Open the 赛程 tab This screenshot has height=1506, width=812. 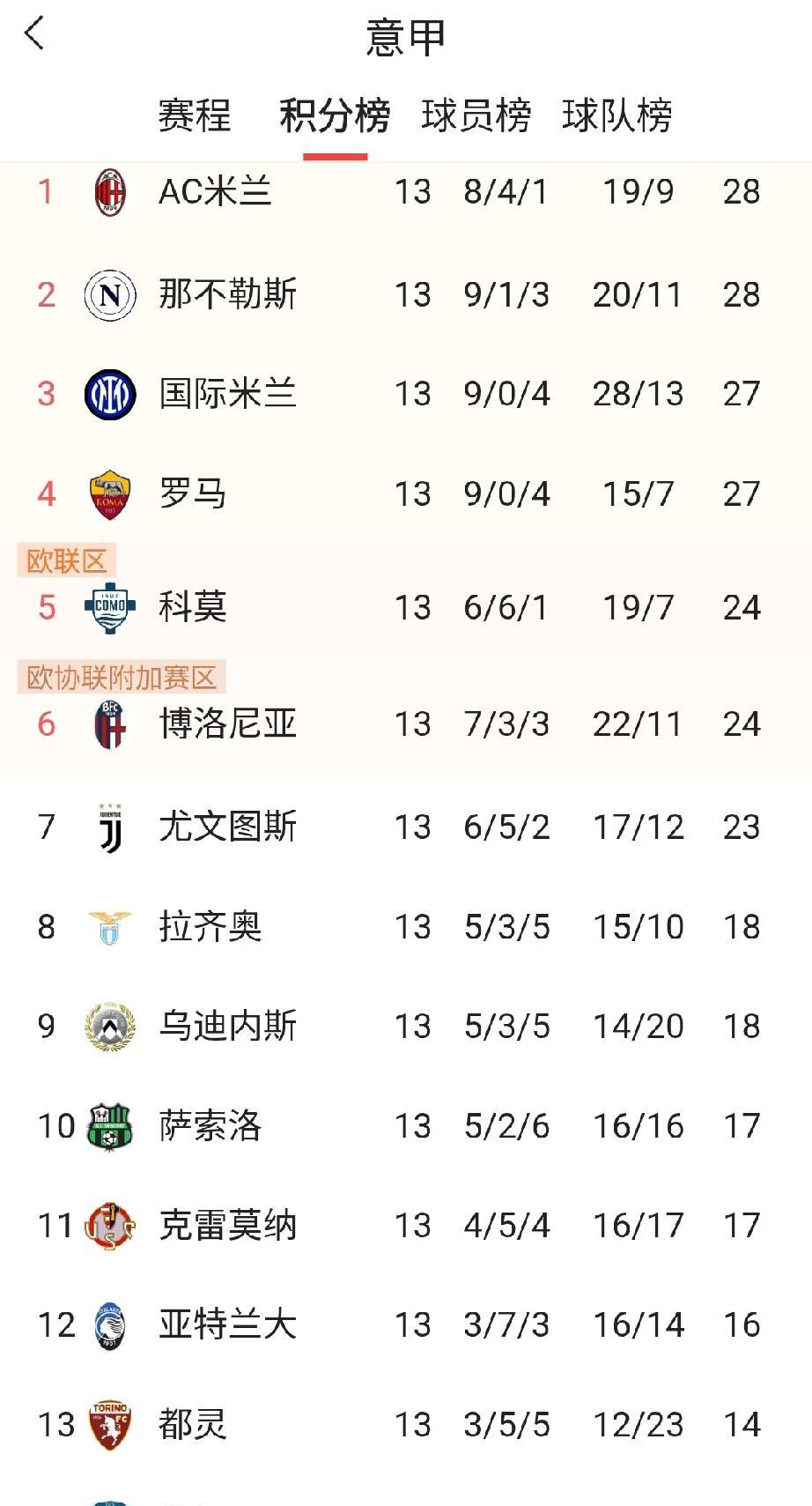tap(195, 115)
